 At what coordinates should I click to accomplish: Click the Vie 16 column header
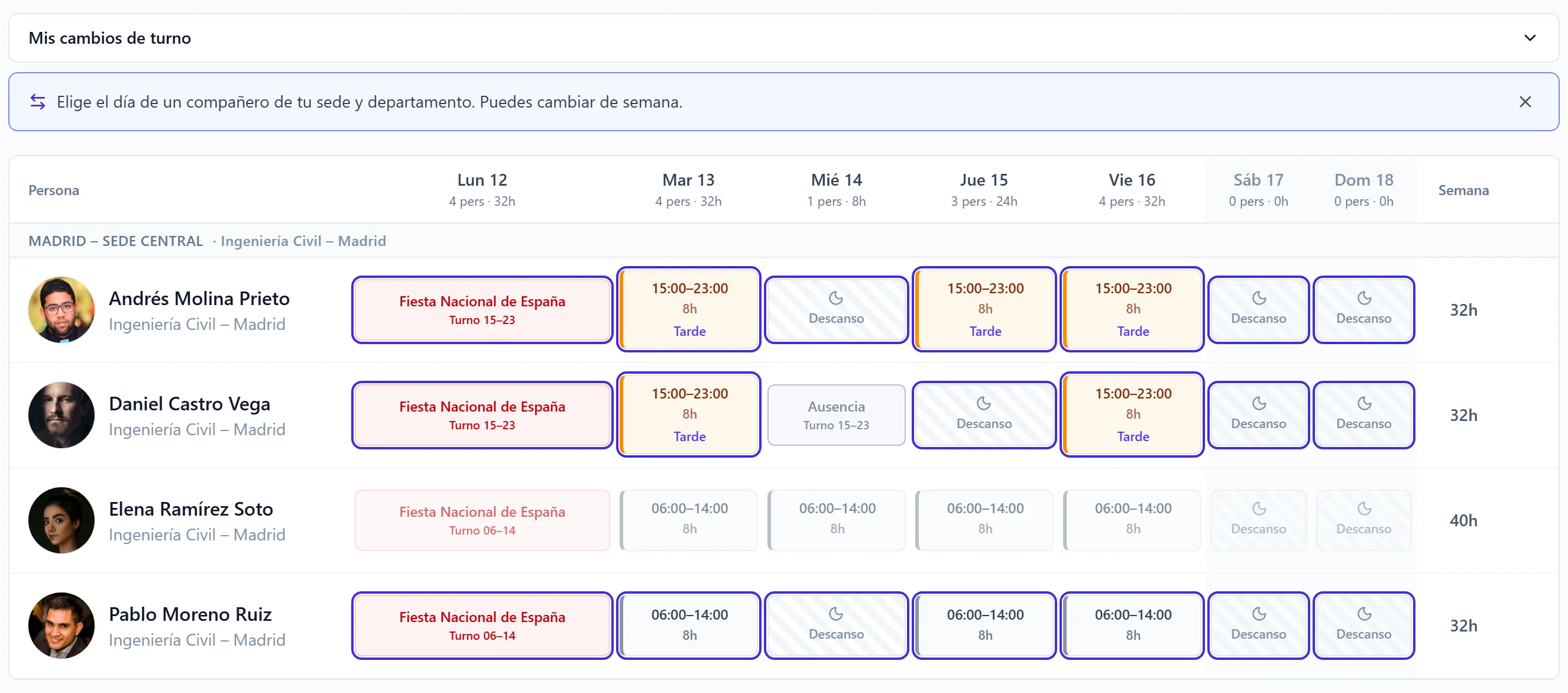pyautogui.click(x=1132, y=189)
